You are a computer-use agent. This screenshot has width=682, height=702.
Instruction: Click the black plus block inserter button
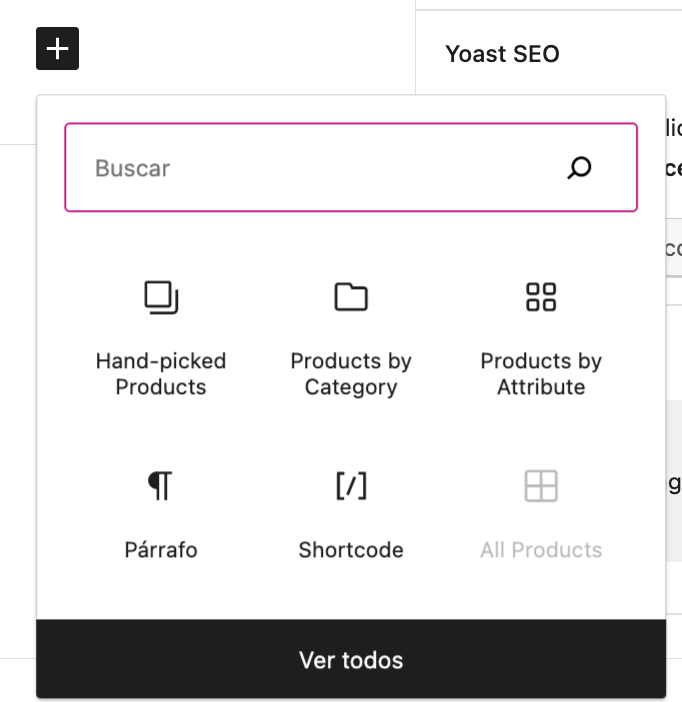click(57, 48)
